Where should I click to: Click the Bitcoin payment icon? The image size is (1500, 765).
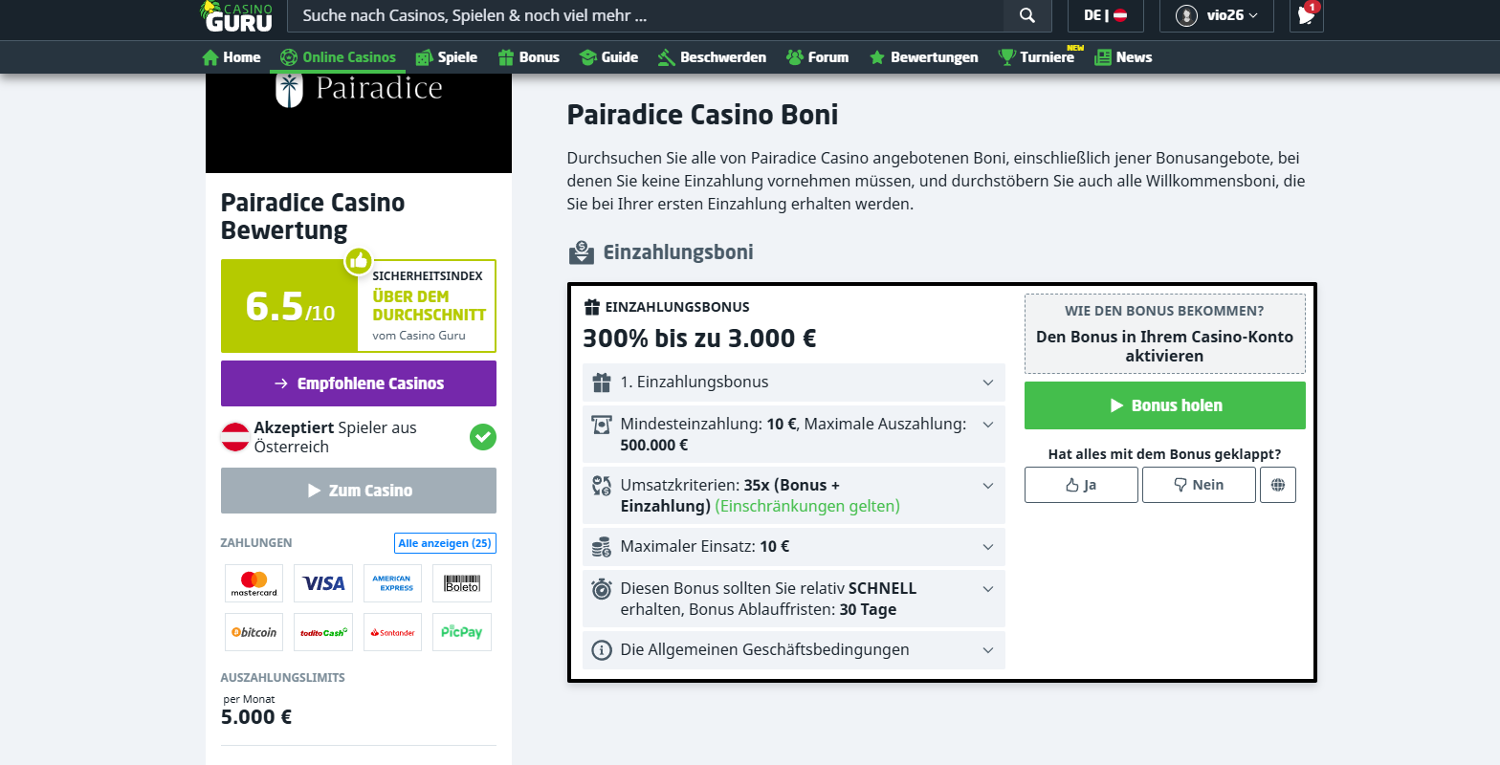click(254, 632)
